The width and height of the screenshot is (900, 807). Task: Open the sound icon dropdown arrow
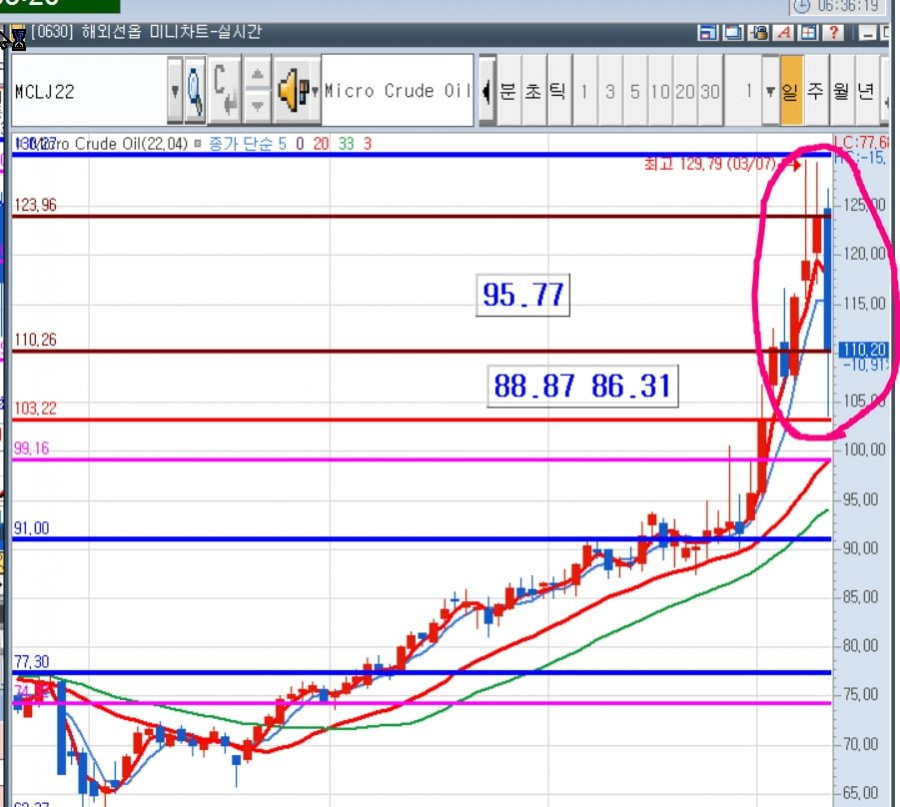(315, 91)
